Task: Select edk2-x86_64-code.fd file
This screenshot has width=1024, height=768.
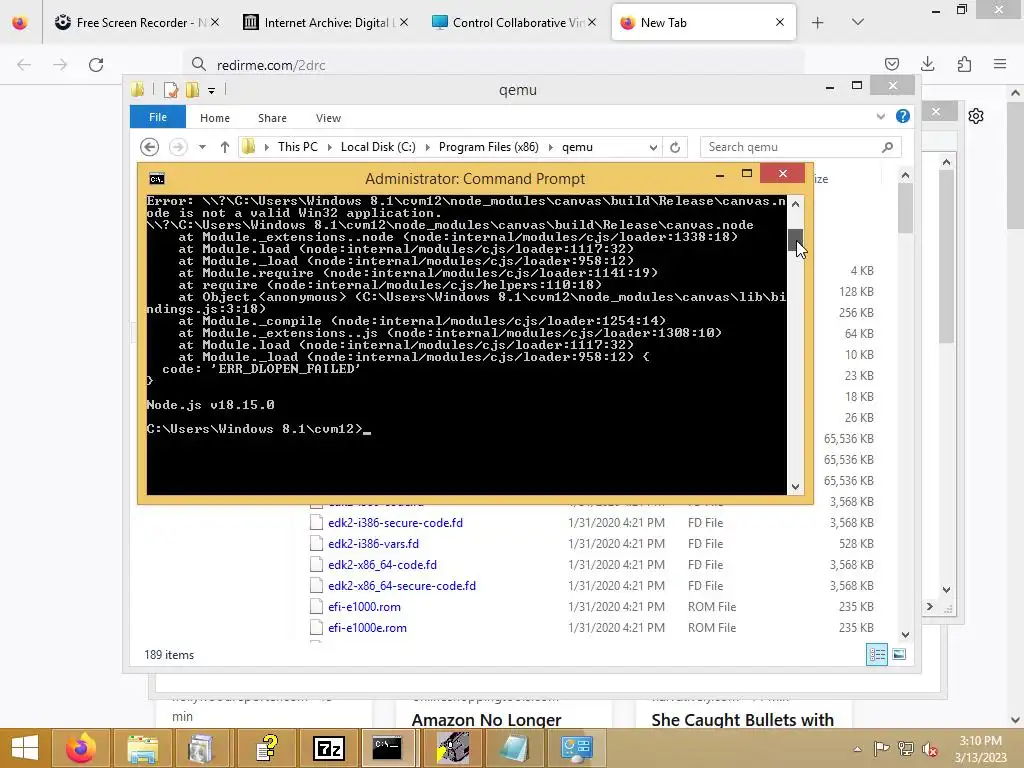Action: [x=382, y=564]
